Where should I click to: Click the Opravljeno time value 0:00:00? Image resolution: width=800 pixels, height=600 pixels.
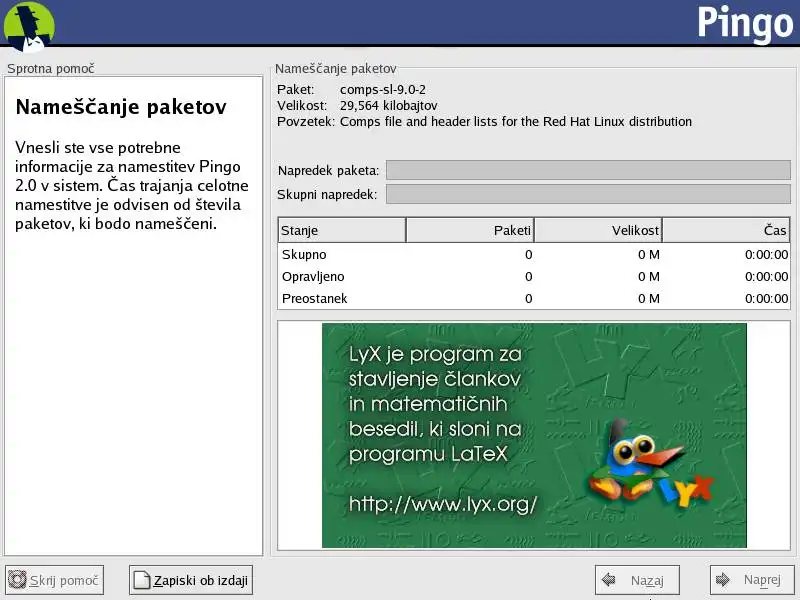(766, 277)
